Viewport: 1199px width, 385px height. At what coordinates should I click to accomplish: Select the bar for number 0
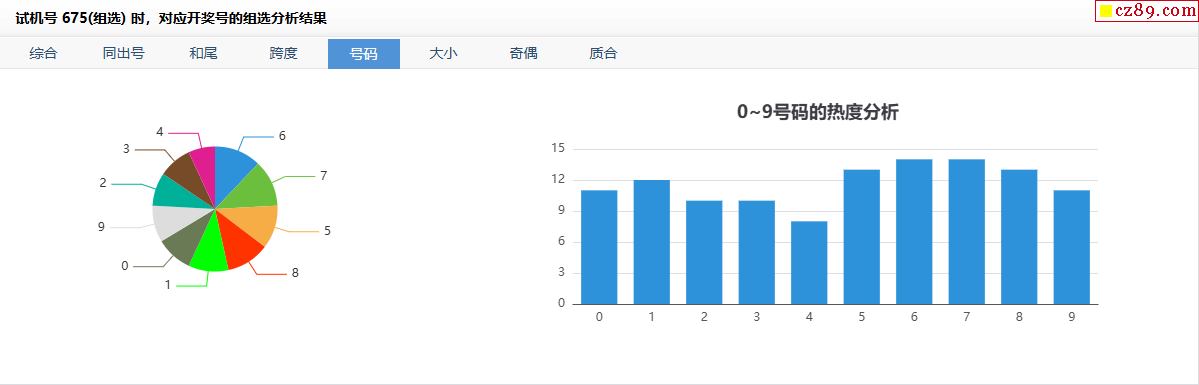click(599, 247)
